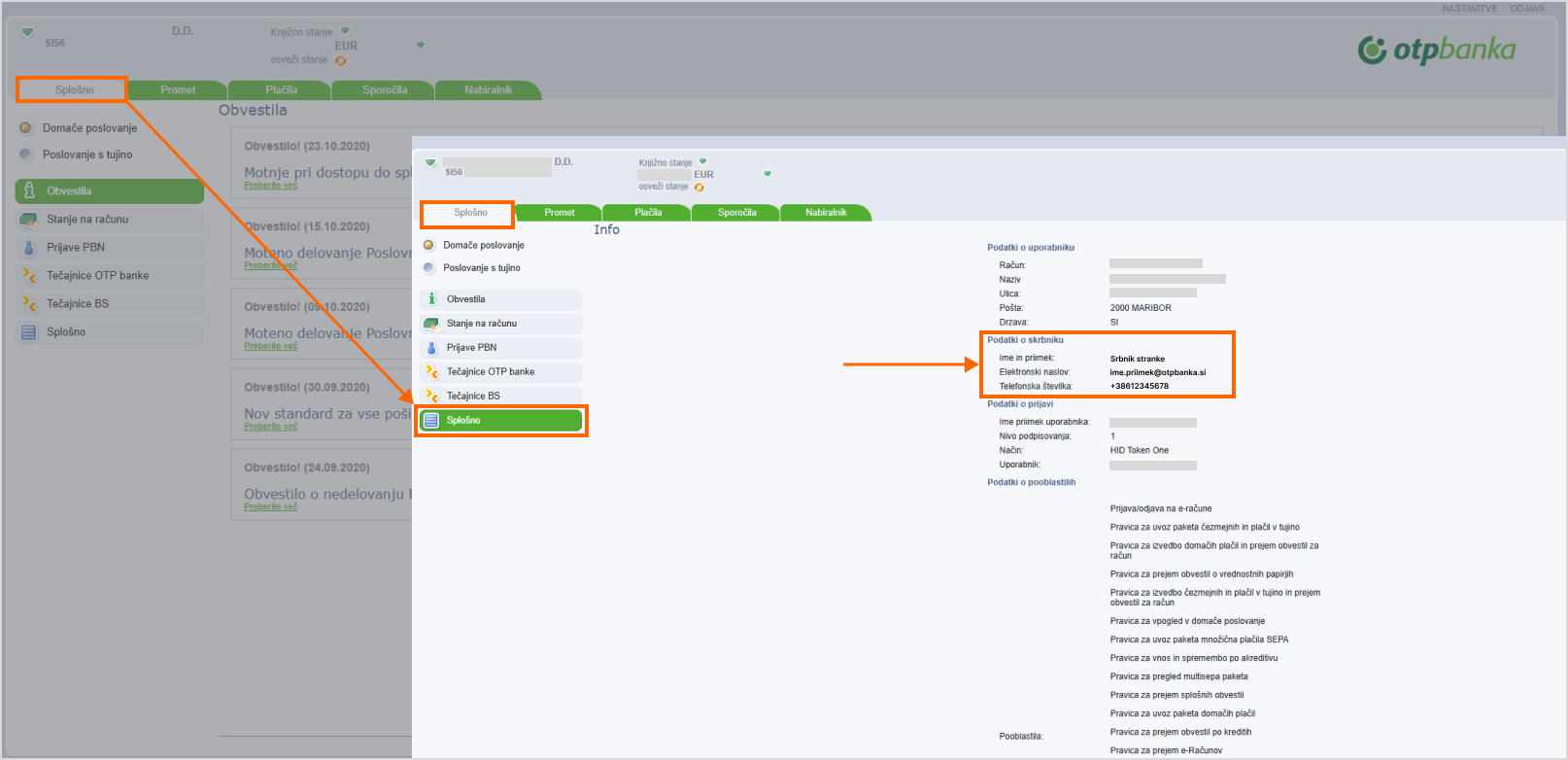The width and height of the screenshot is (1568, 760).
Task: Switch to the Promet tab in the foreground panel
Action: click(559, 213)
